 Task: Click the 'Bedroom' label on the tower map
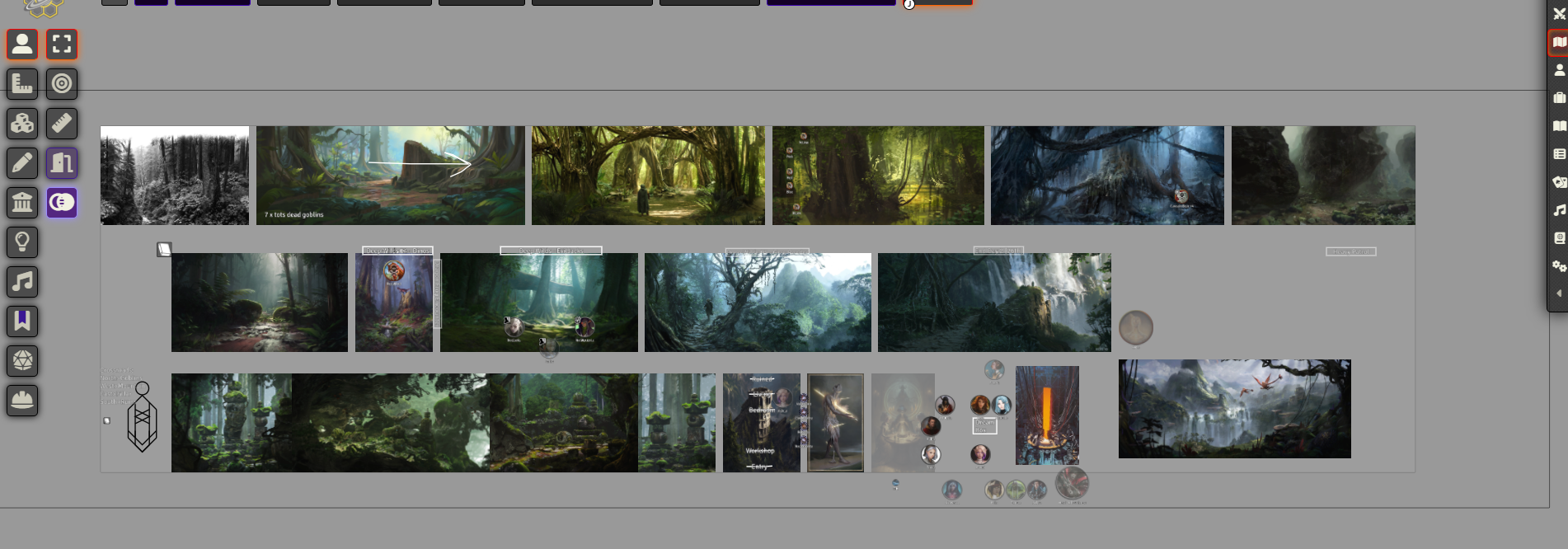pos(762,410)
